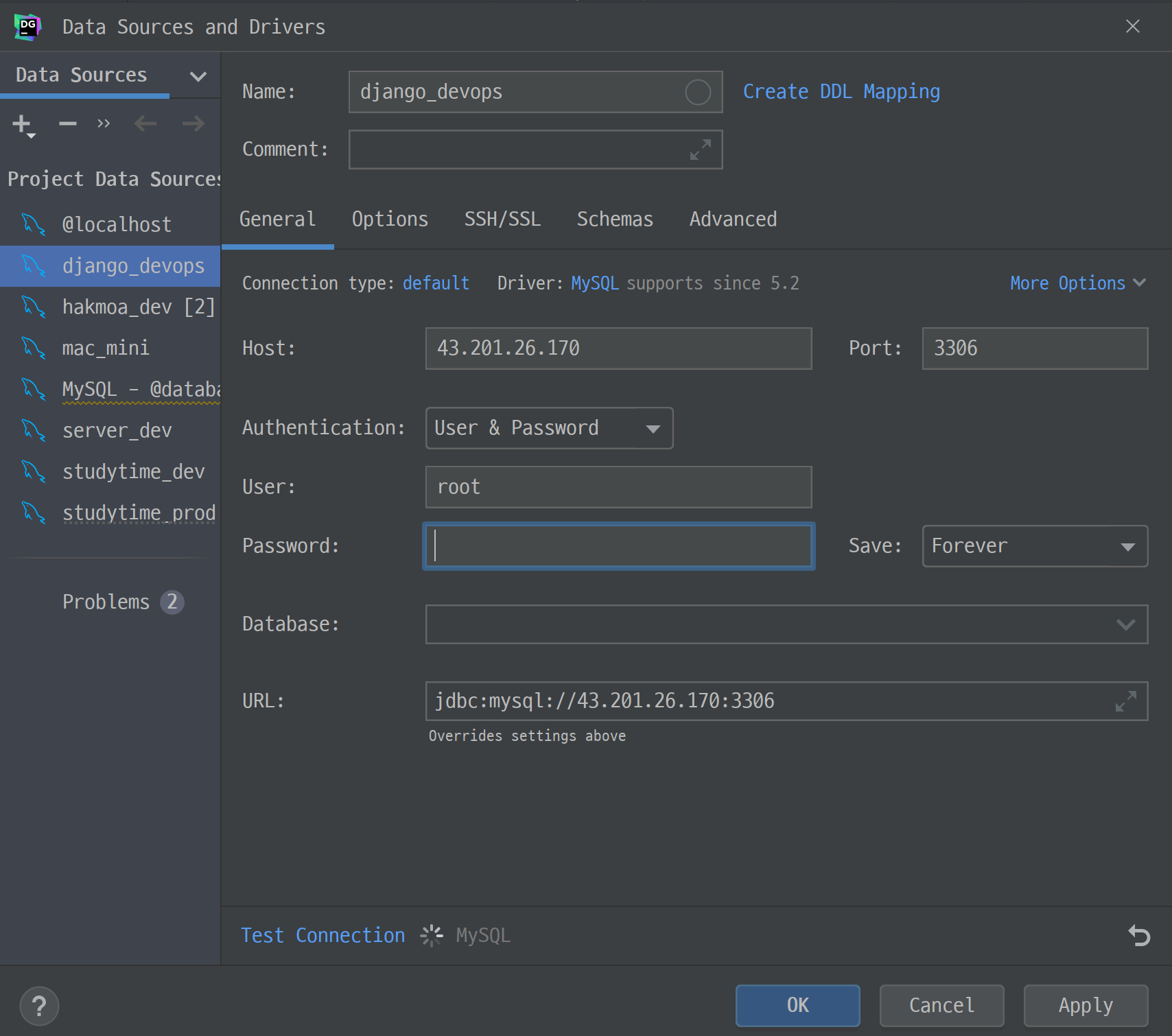Select mac_mini data source
1172x1036 pixels.
[110, 348]
